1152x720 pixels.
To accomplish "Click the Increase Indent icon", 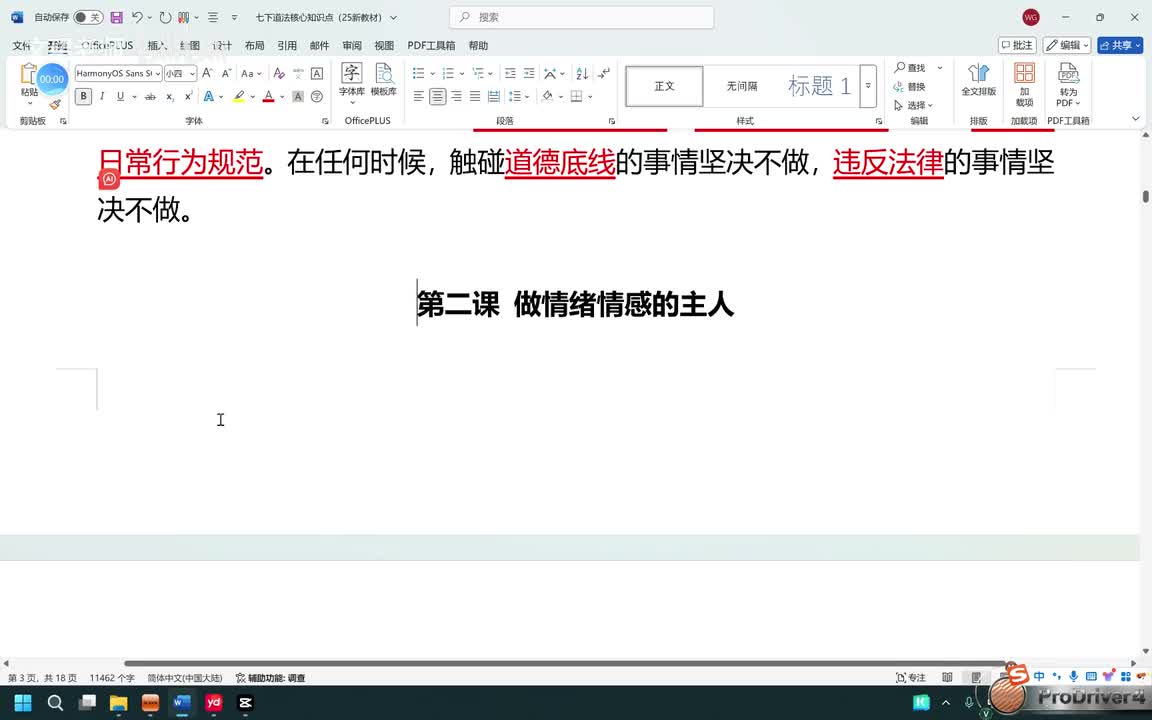I will pyautogui.click(x=529, y=73).
